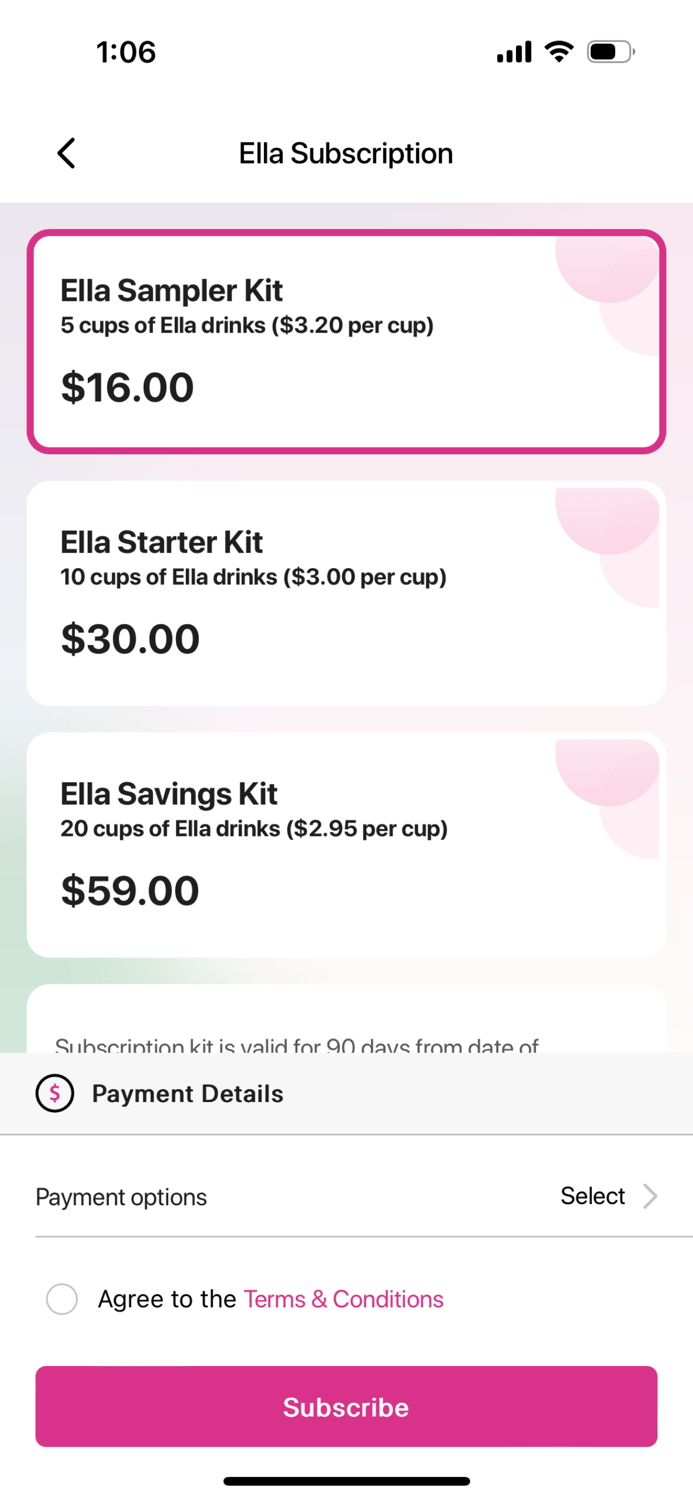Click the cellular signal bars icon
The image size is (693, 1500).
pos(513,51)
